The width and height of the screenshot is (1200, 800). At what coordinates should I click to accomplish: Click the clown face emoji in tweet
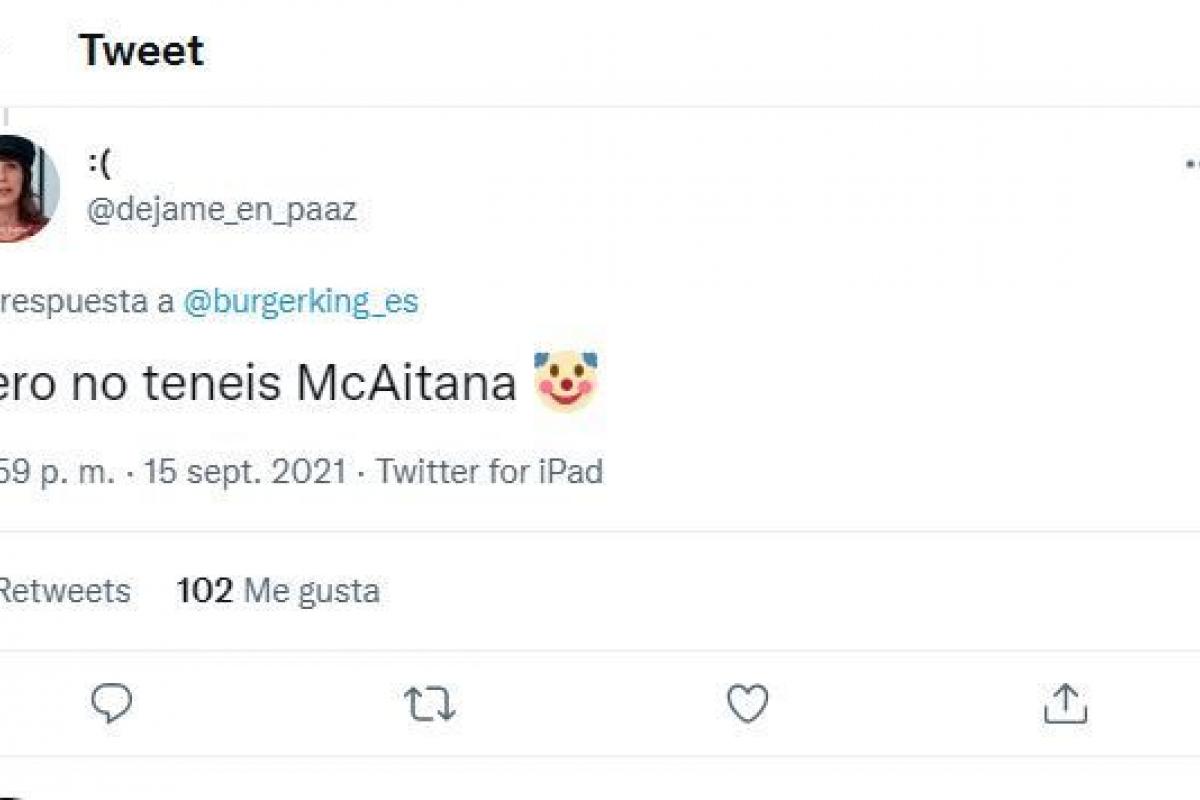(x=565, y=382)
